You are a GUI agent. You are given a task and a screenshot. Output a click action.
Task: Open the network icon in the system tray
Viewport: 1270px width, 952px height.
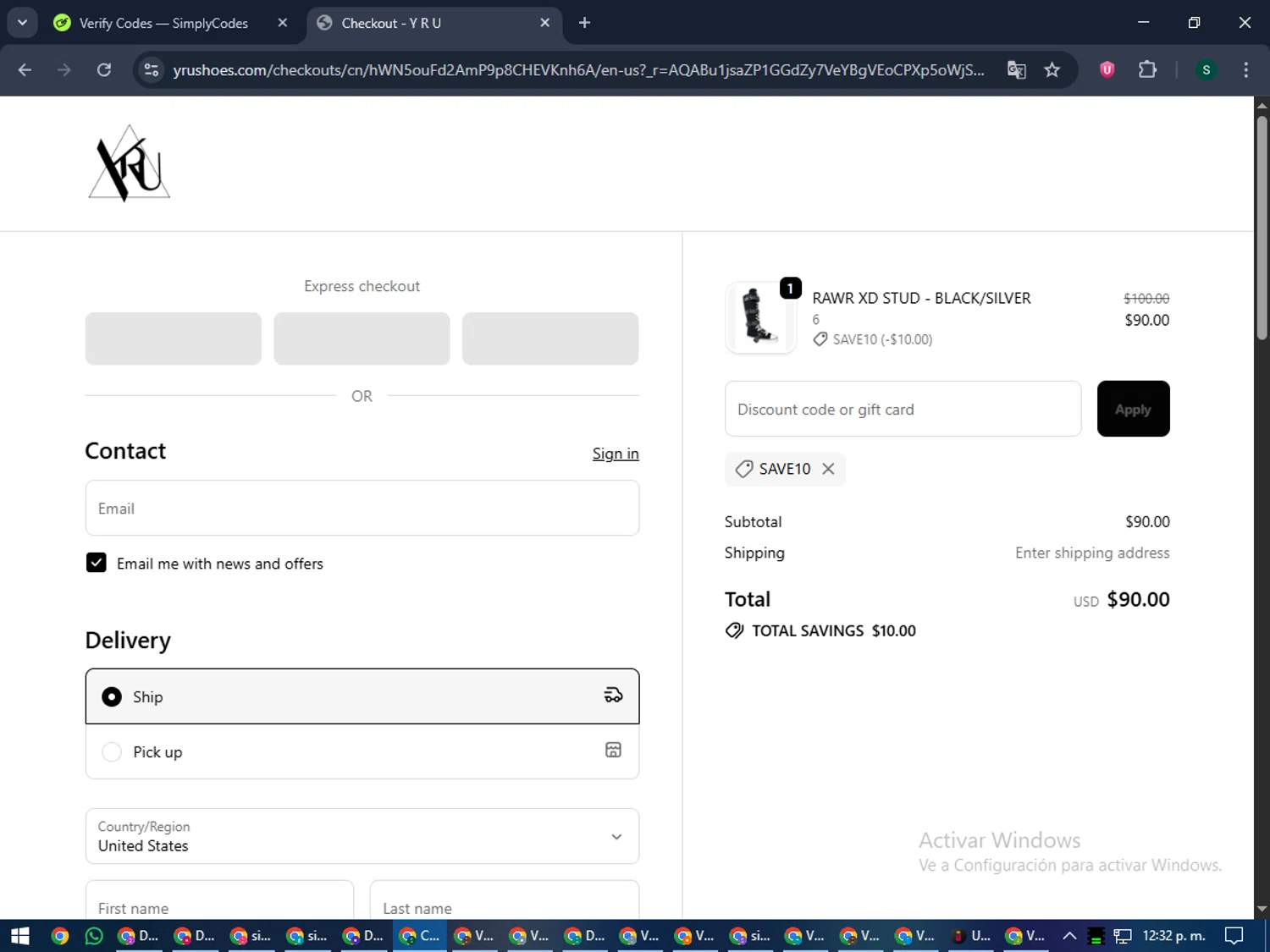(1123, 936)
